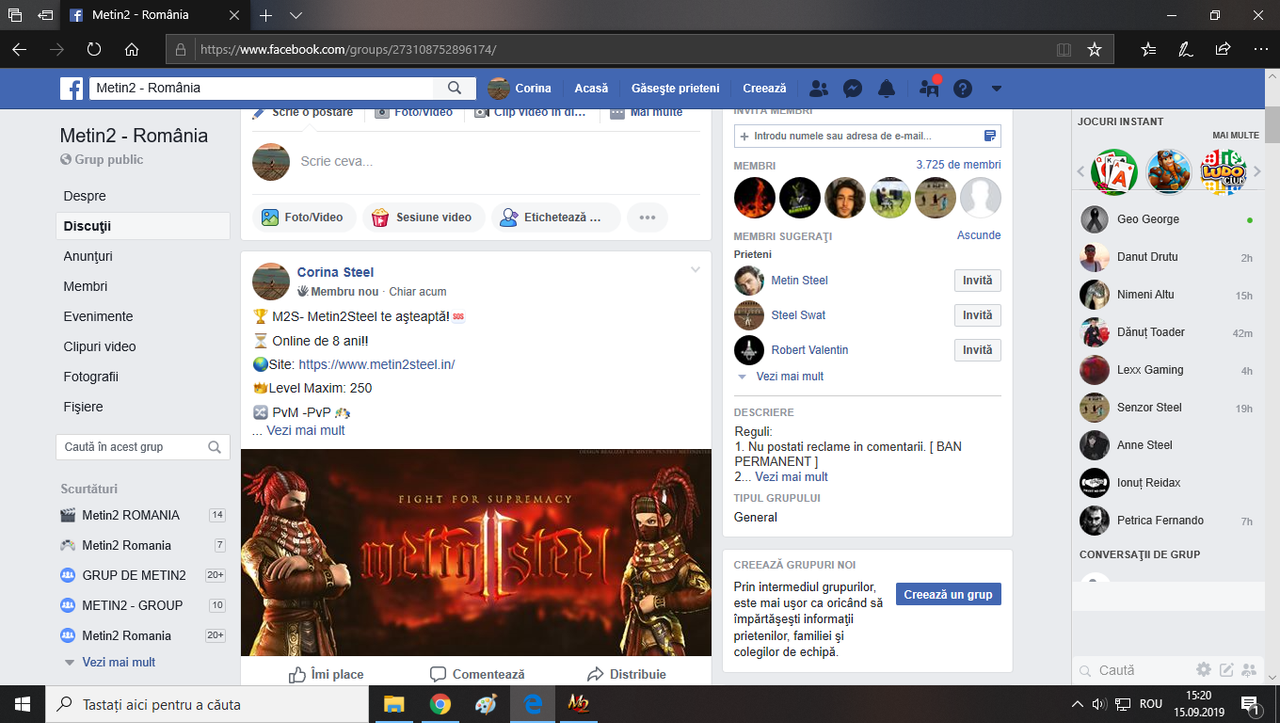This screenshot has width=1280, height=723.
Task: Click the invite members email field
Action: [x=867, y=136]
